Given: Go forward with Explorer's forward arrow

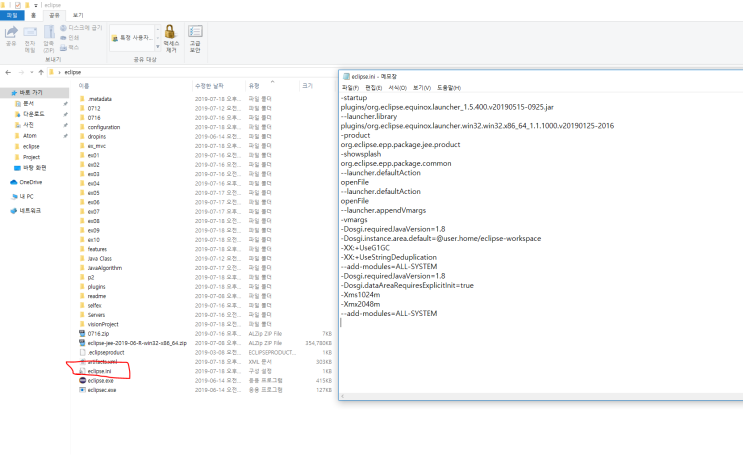Looking at the screenshot, I should (x=21, y=73).
